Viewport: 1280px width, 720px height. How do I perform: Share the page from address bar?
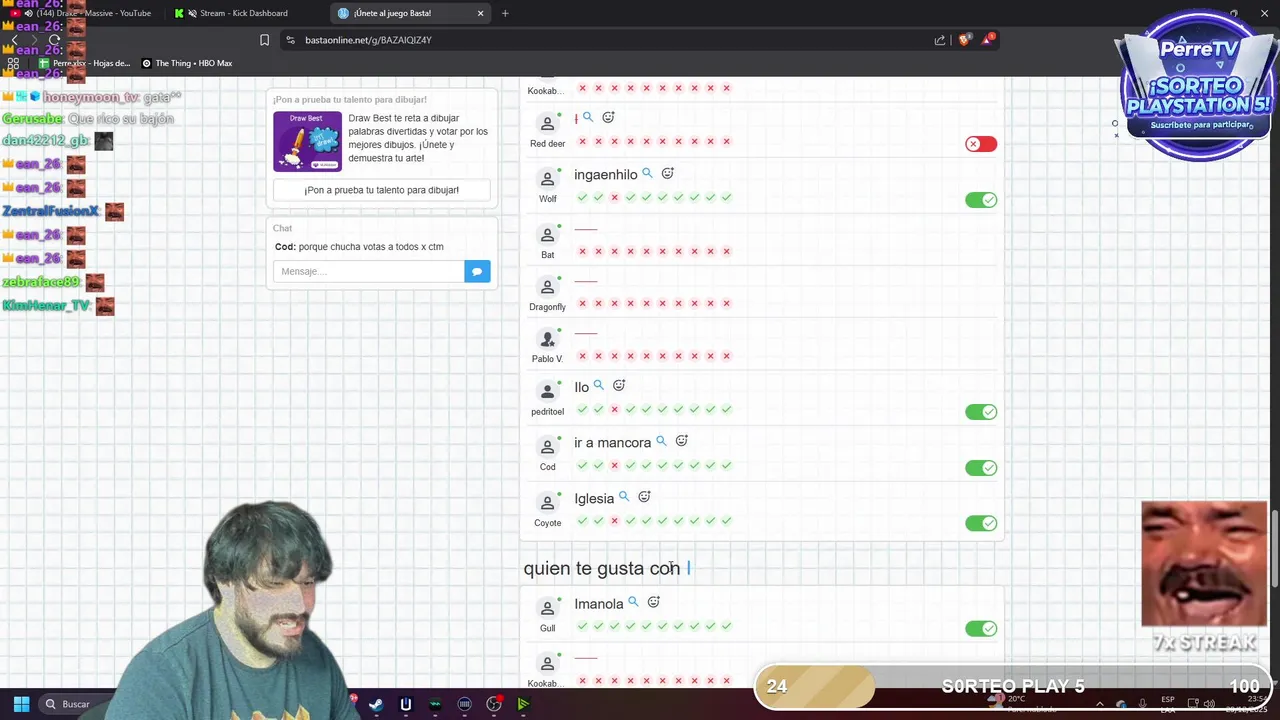940,40
